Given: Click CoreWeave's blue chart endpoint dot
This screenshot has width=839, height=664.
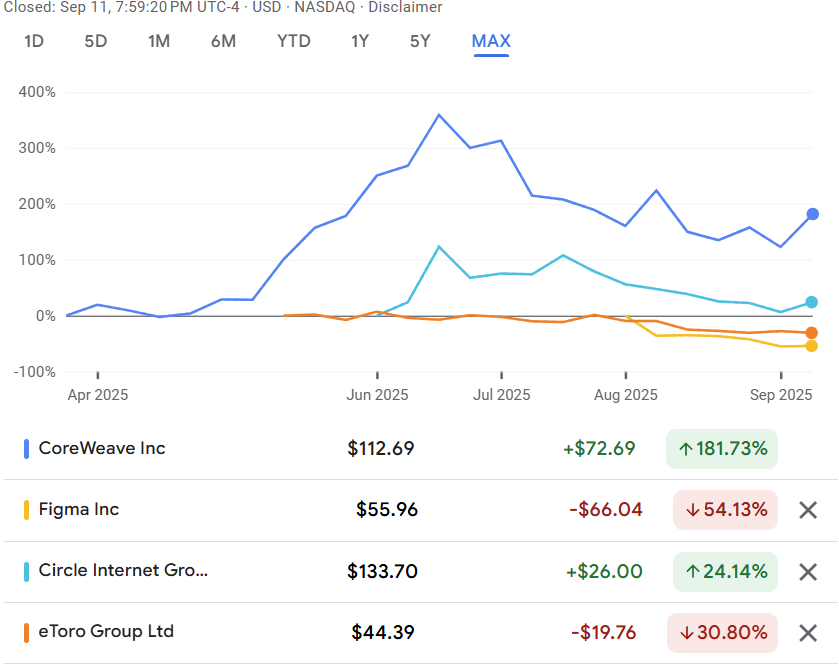Looking at the screenshot, I should click(812, 214).
